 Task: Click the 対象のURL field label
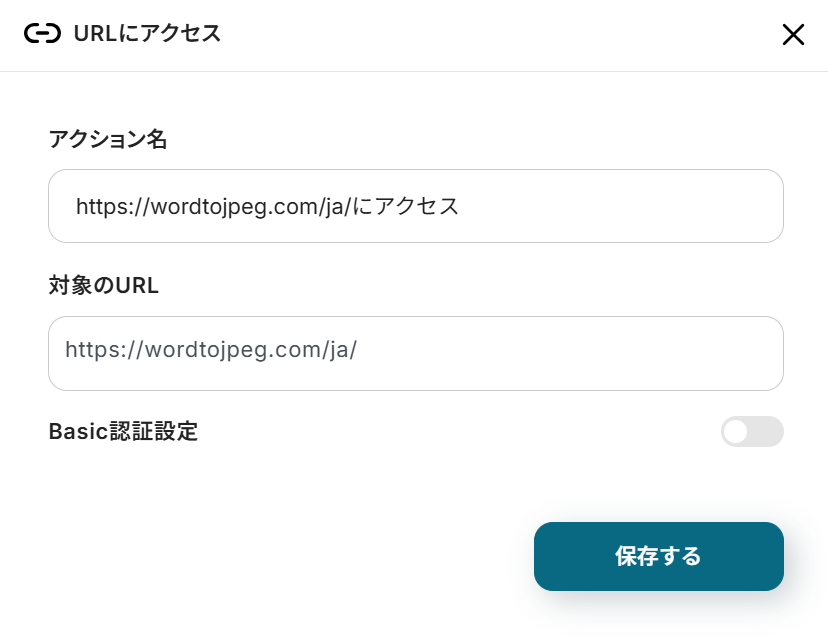(x=104, y=286)
